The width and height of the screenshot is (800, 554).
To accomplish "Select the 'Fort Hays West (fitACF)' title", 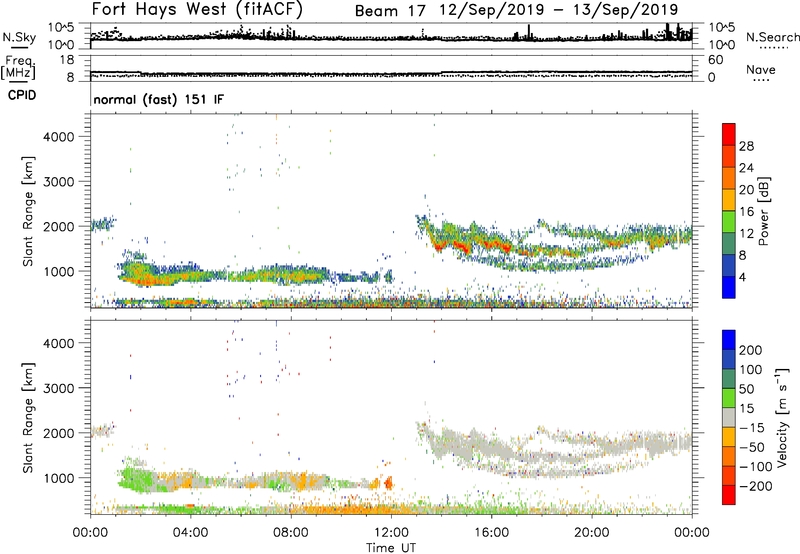I will coord(197,9).
